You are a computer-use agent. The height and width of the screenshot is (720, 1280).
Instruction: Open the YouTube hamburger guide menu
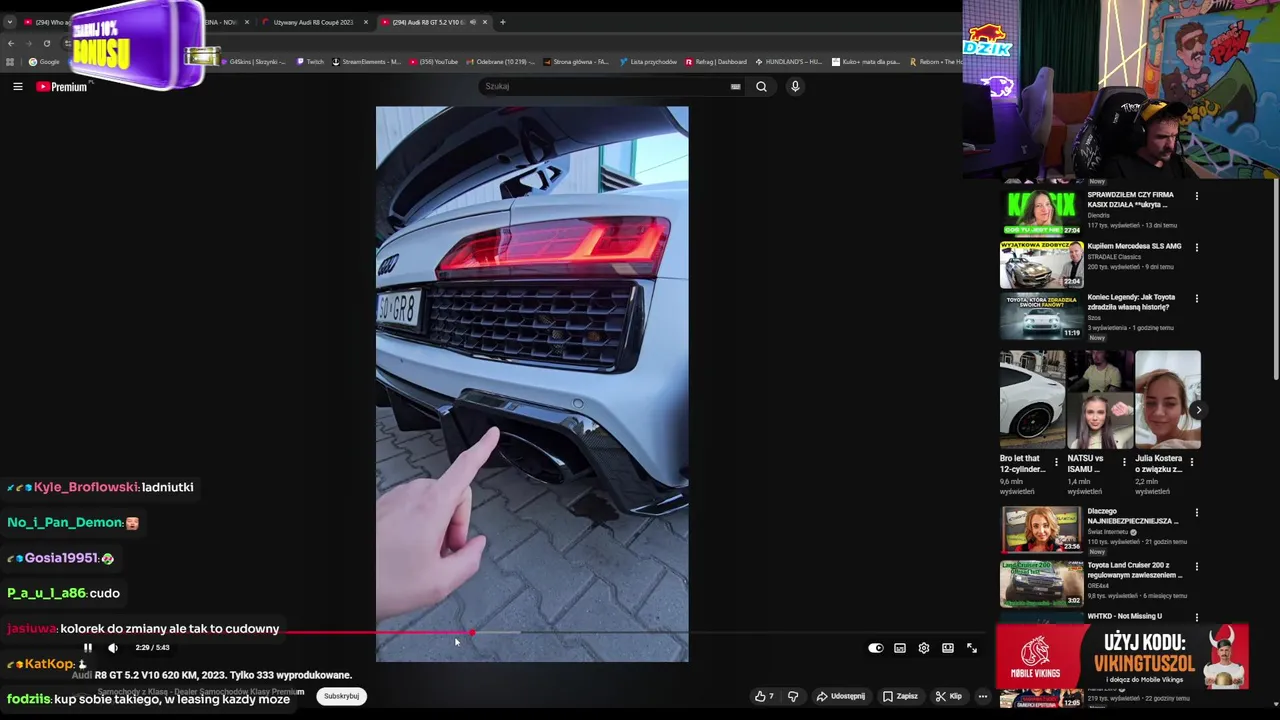click(17, 87)
